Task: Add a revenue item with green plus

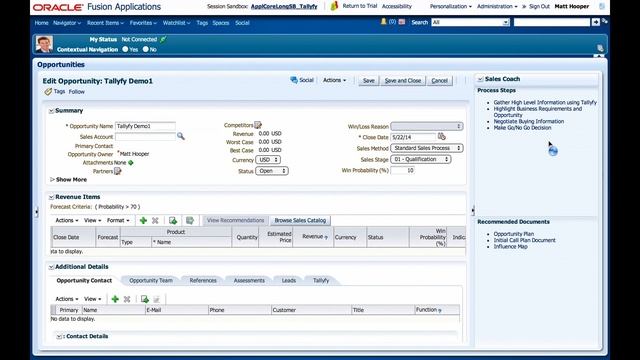Action: click(x=143, y=220)
